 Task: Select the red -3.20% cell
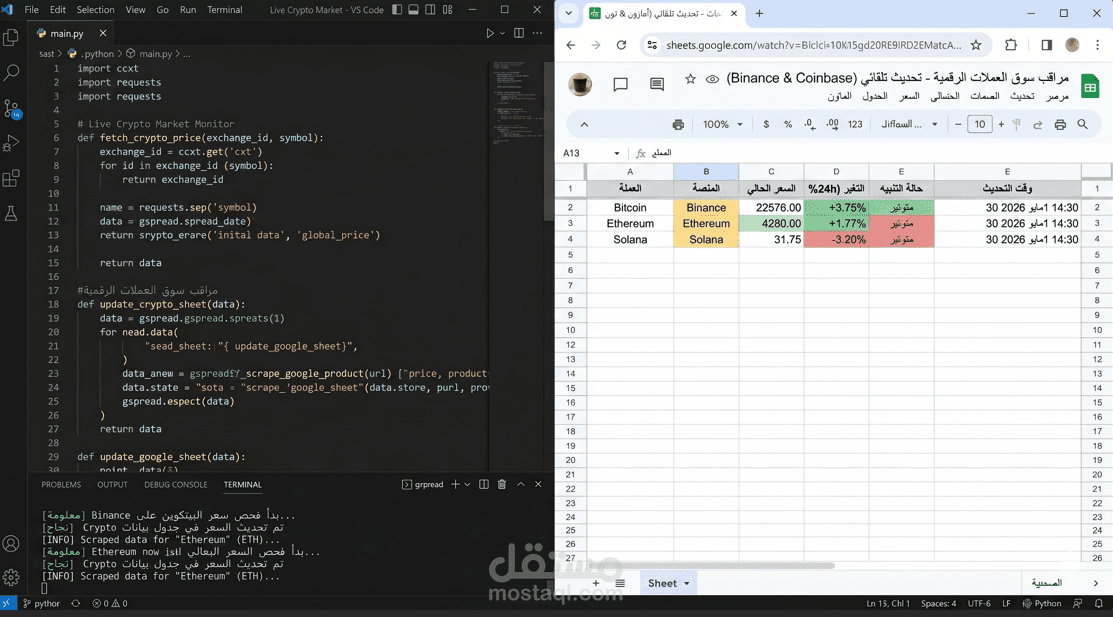point(836,239)
